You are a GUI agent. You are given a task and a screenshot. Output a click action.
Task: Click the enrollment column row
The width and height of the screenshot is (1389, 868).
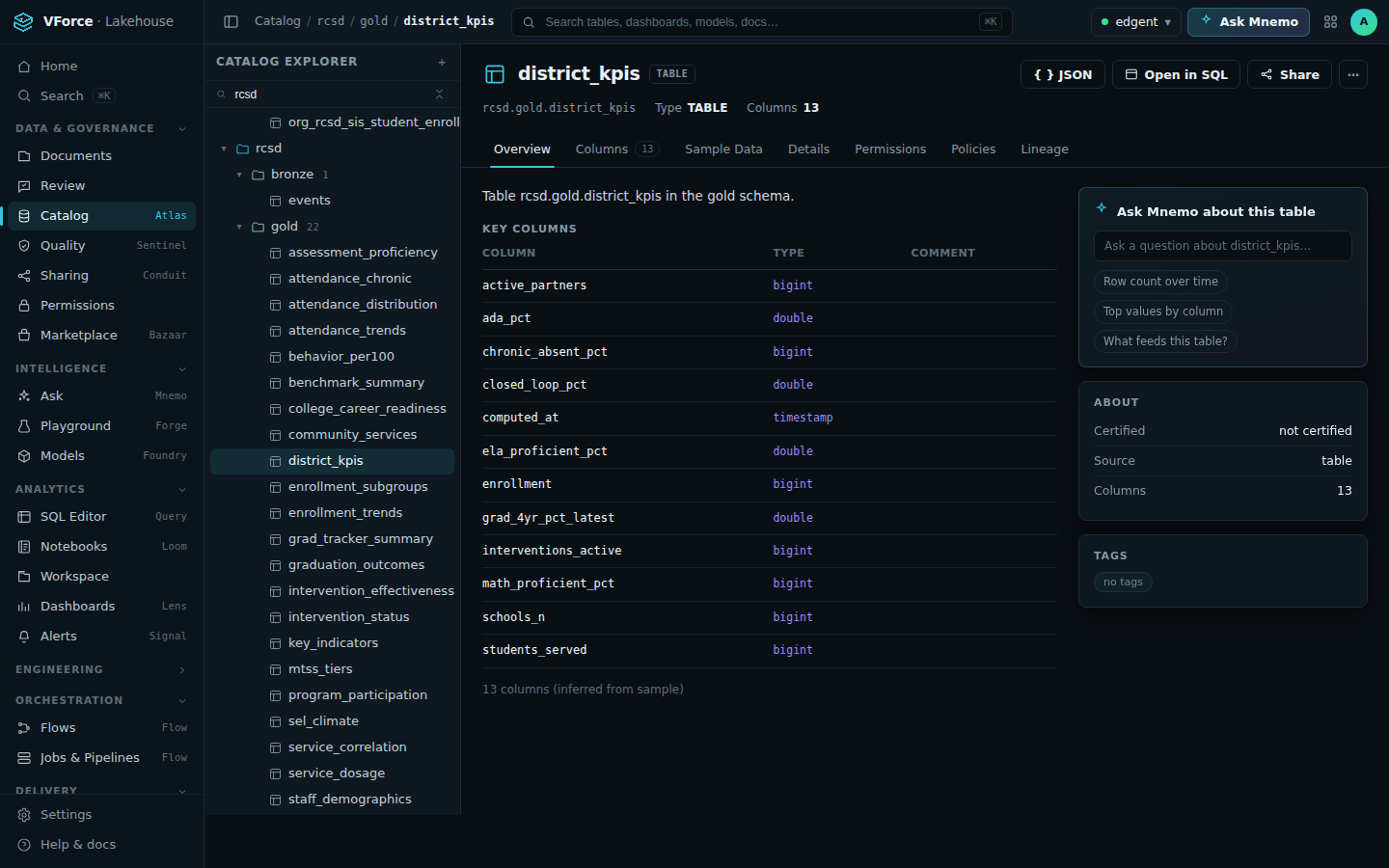(x=770, y=484)
